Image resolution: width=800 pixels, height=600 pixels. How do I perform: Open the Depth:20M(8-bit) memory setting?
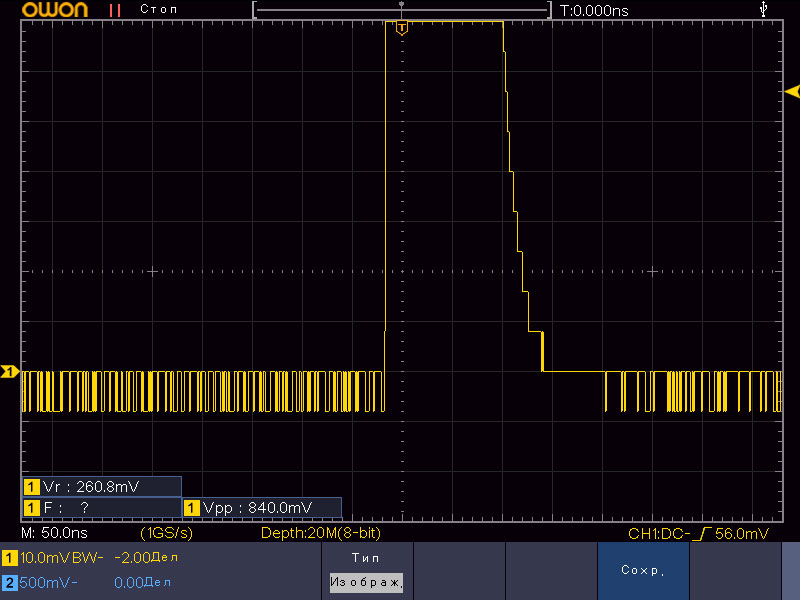pos(320,534)
